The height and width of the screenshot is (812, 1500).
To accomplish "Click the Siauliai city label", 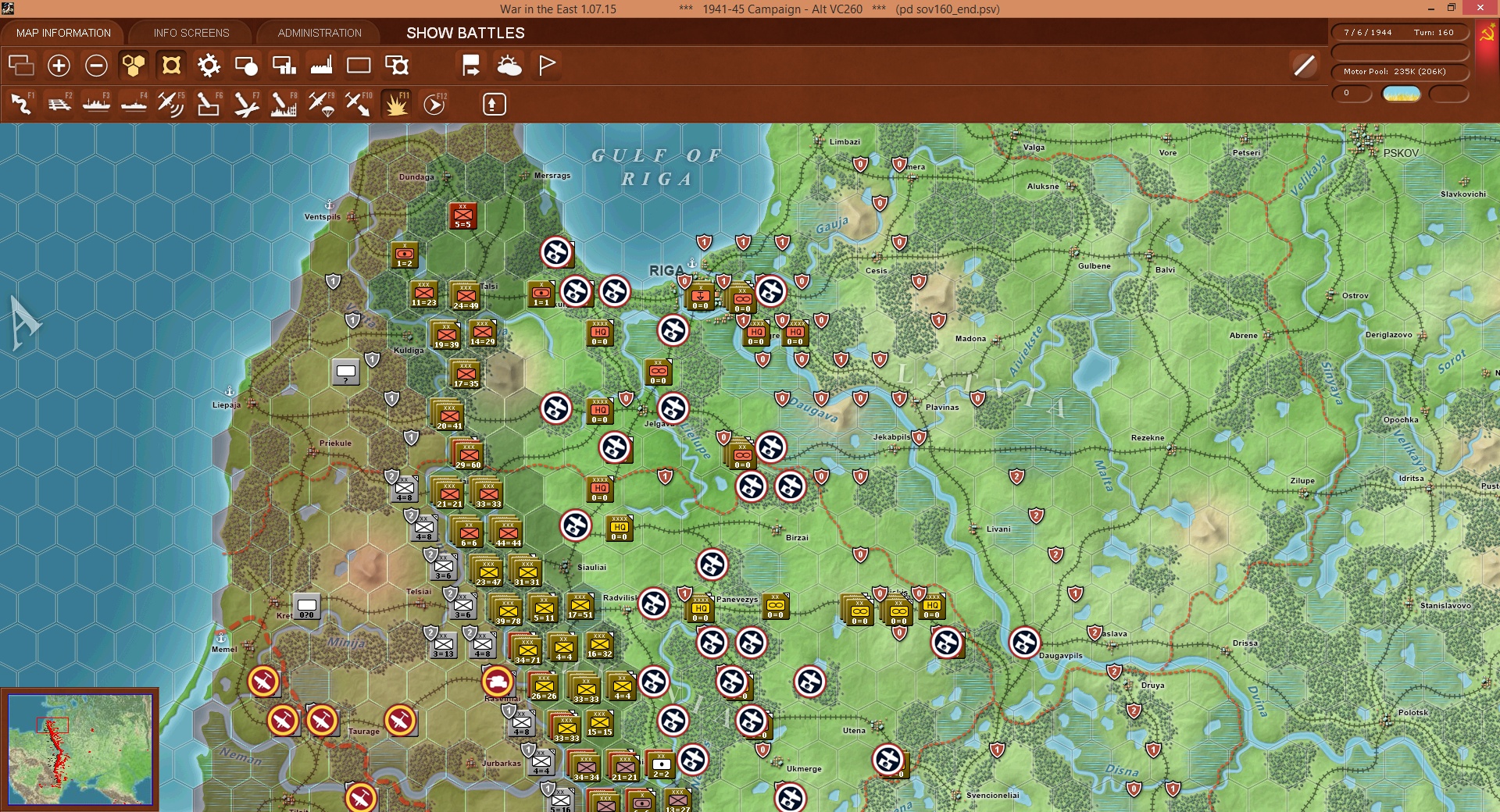I will pos(591,568).
